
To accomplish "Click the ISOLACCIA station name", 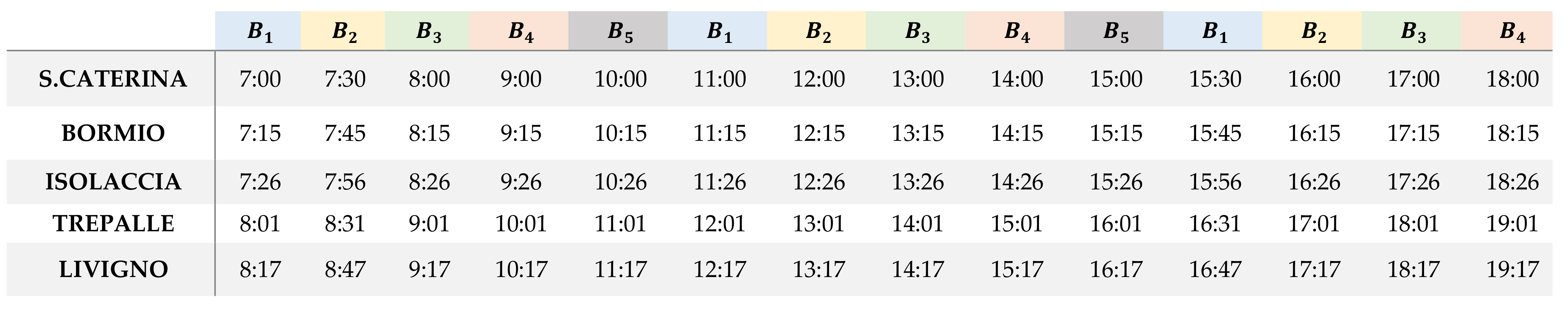I will (113, 182).
